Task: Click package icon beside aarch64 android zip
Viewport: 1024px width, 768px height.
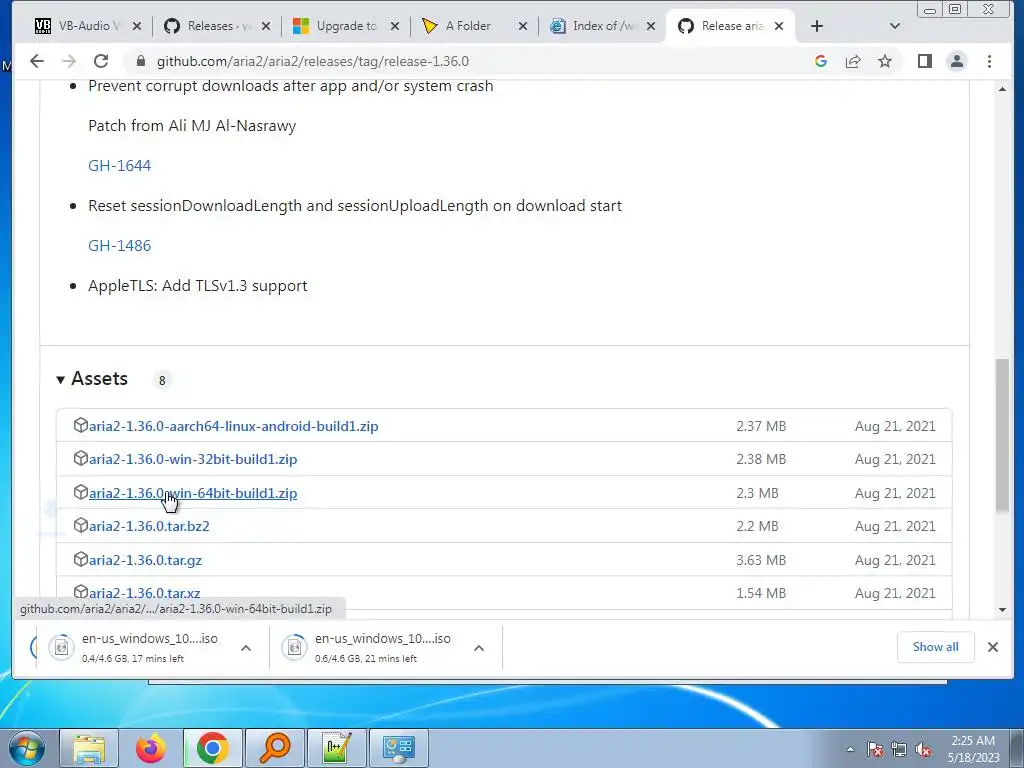Action: pos(80,425)
